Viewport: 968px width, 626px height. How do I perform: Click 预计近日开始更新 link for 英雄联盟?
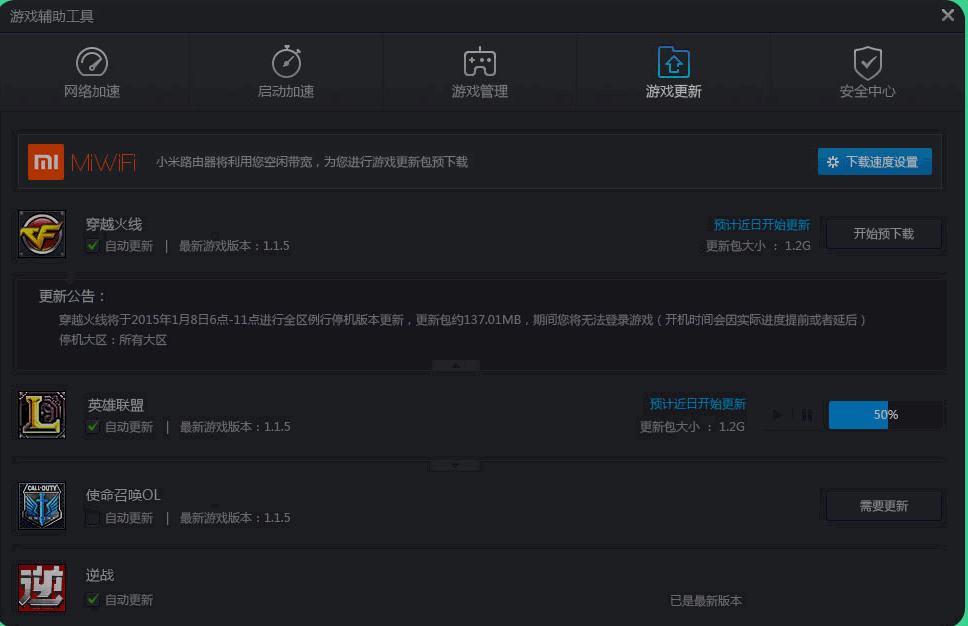[x=698, y=404]
